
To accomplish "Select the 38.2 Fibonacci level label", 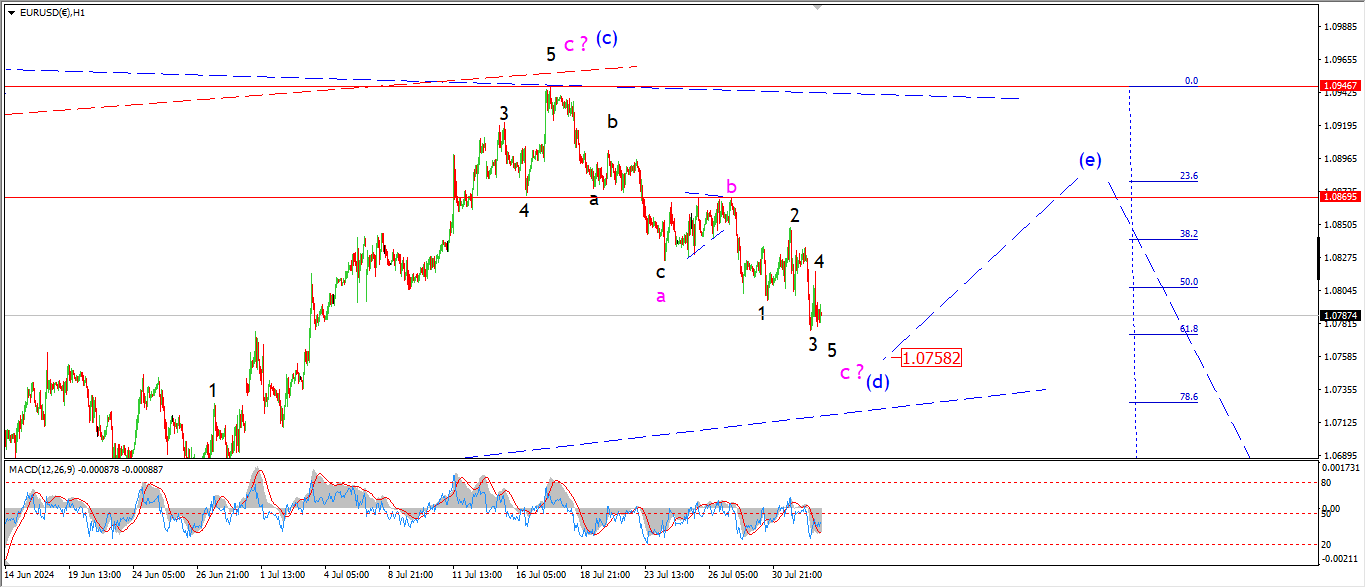I will coord(1188,233).
